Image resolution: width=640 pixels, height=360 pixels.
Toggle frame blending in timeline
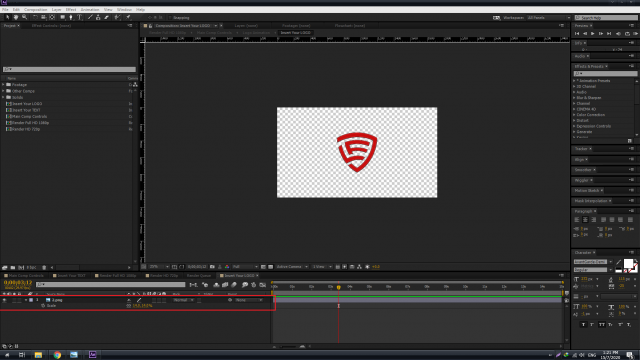(x=225, y=284)
